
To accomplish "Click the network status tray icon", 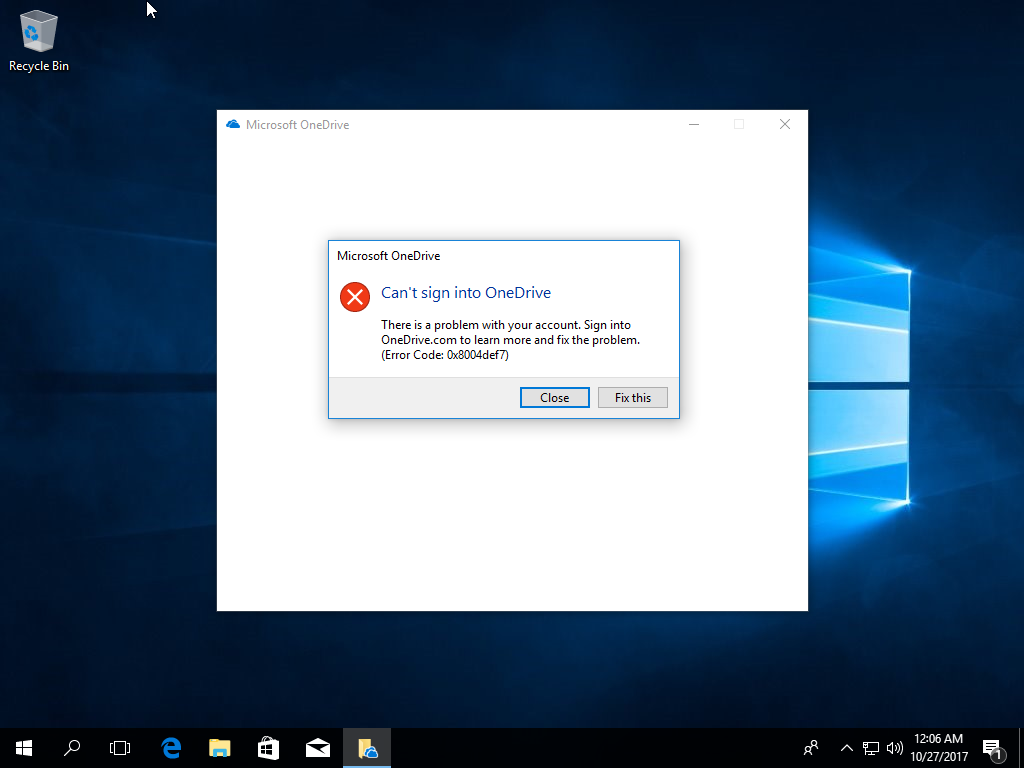I will click(871, 748).
